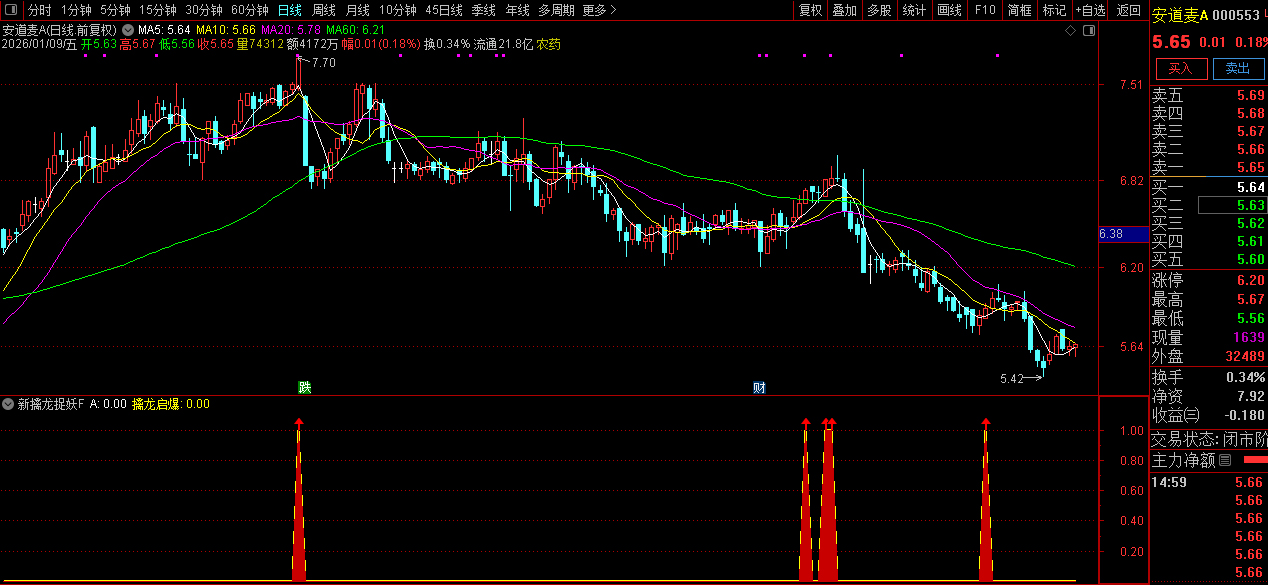Collapse the 新擒龙捉妖F indicator panel toggle

(8, 404)
